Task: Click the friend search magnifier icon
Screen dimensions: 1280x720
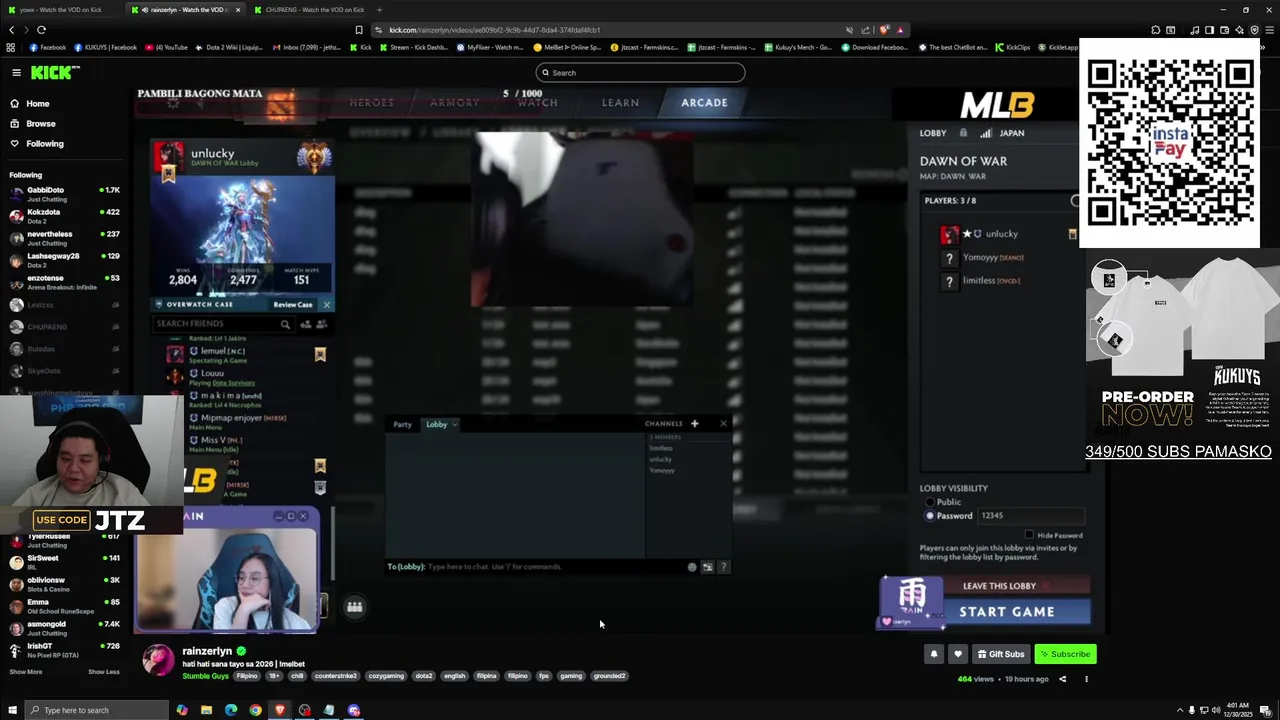Action: pyautogui.click(x=285, y=324)
